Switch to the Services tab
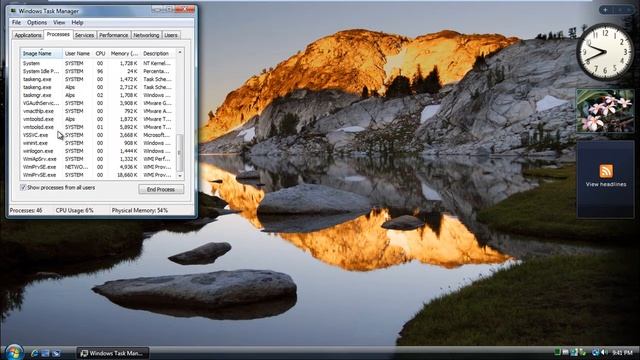Viewport: 640px width, 360px height. pyautogui.click(x=84, y=35)
